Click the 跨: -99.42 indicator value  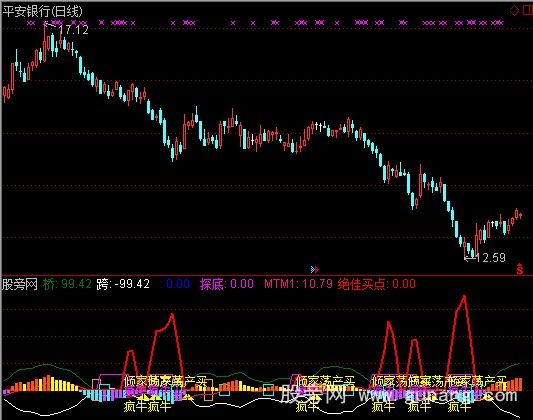click(x=123, y=284)
